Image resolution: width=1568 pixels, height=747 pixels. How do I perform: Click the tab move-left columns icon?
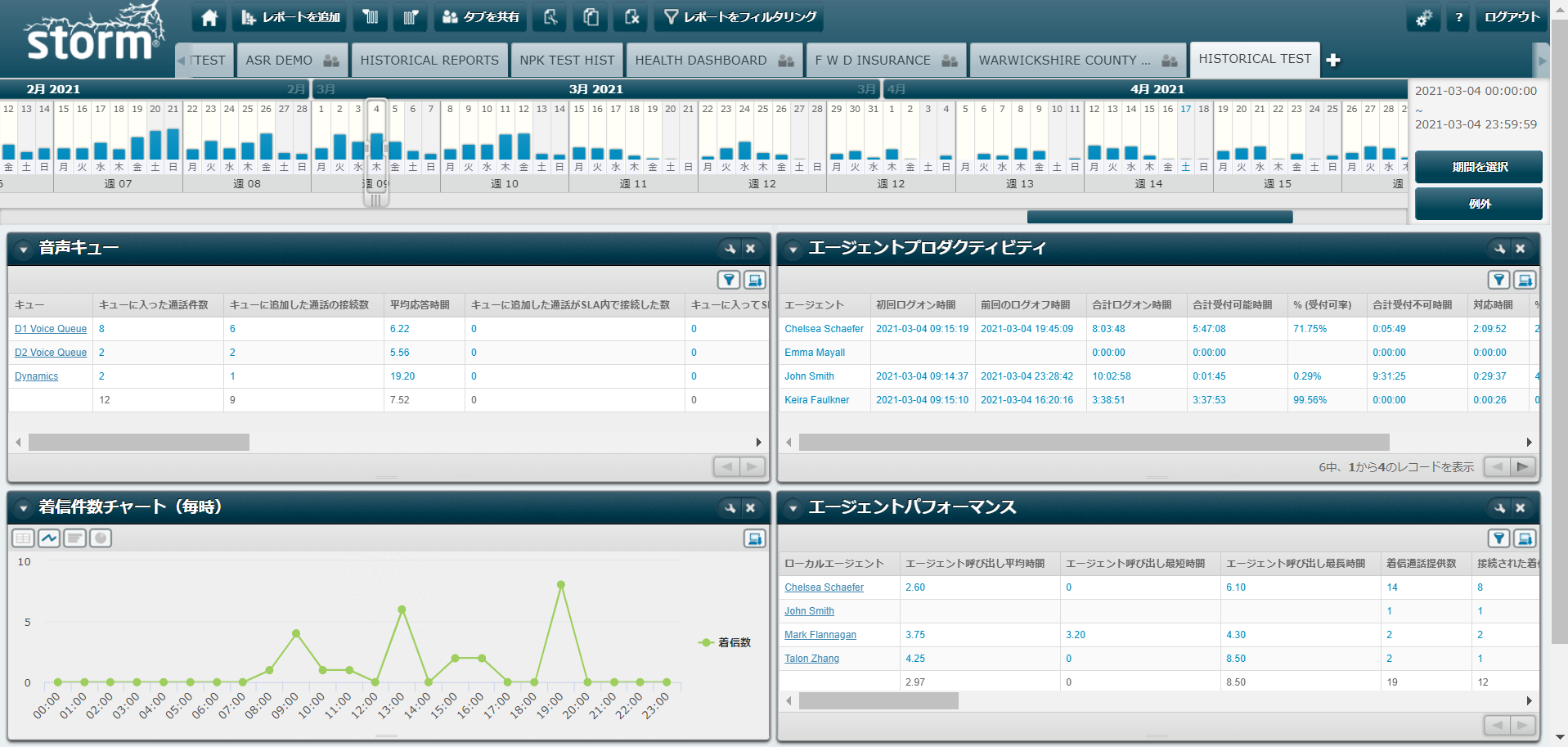pyautogui.click(x=371, y=17)
